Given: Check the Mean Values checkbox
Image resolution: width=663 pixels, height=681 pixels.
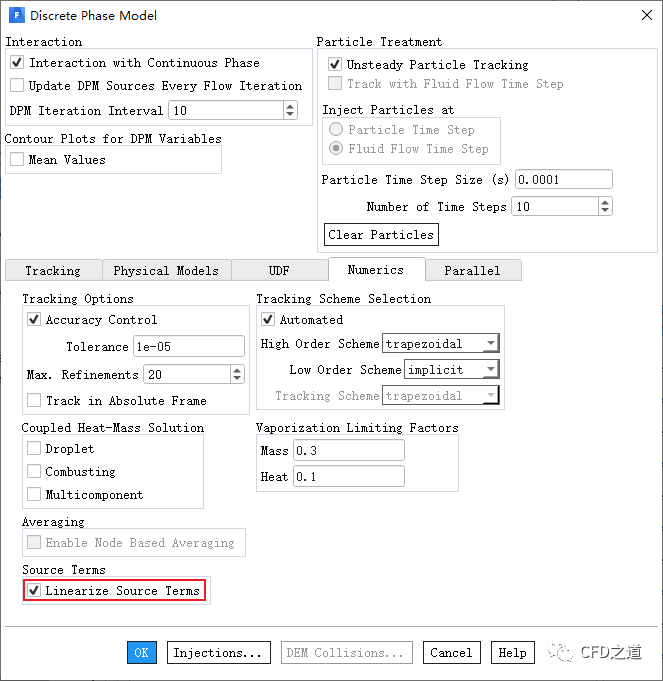Looking at the screenshot, I should (17, 159).
